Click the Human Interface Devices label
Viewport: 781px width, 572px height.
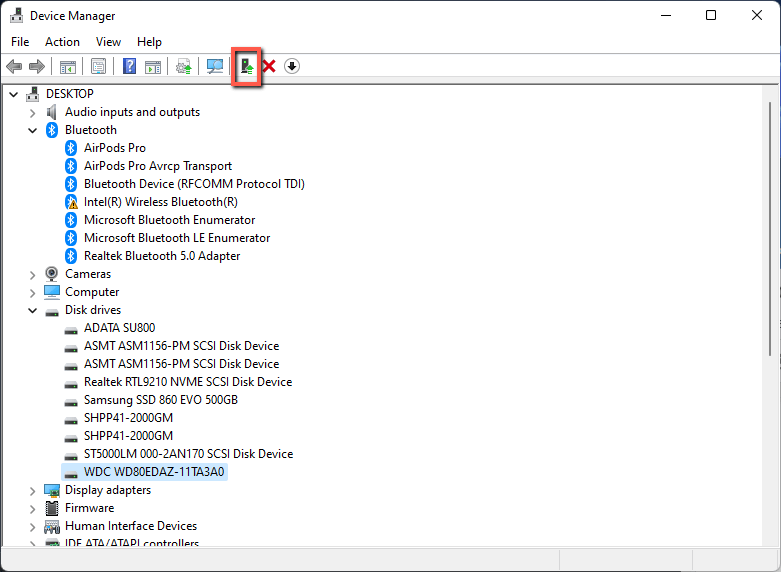[x=131, y=526]
